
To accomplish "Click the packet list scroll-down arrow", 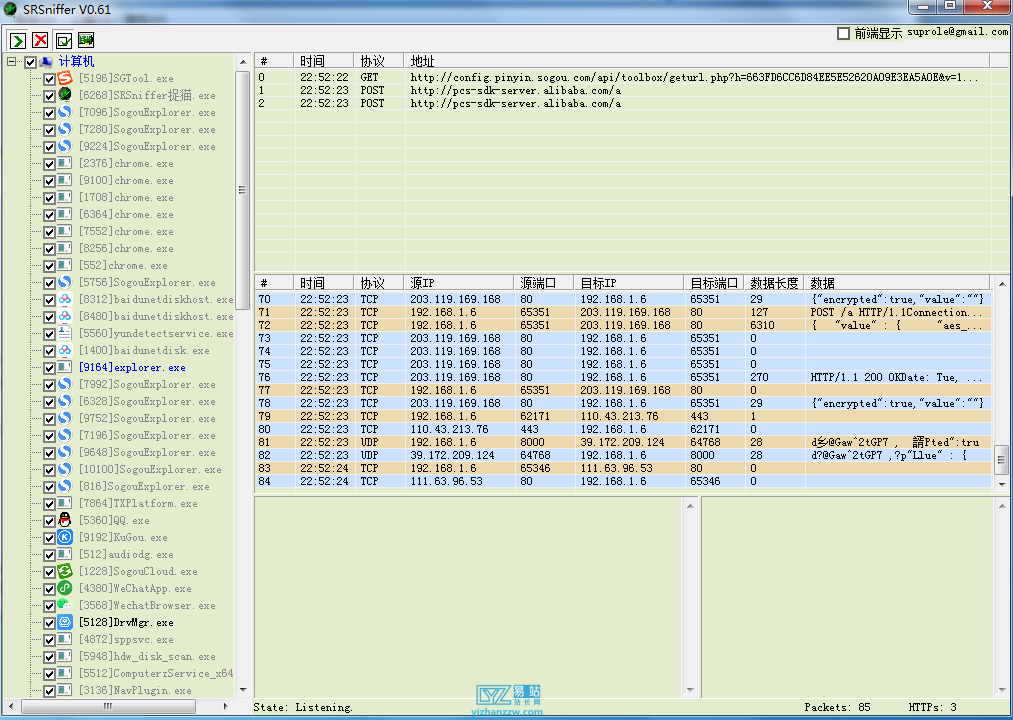I will coord(1002,483).
